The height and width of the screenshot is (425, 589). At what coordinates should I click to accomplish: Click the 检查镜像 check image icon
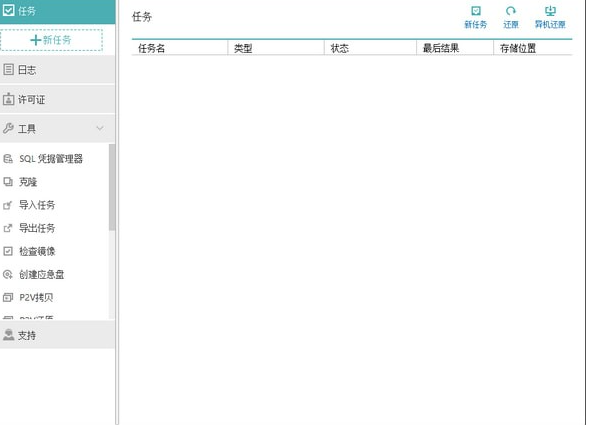[x=8, y=251]
